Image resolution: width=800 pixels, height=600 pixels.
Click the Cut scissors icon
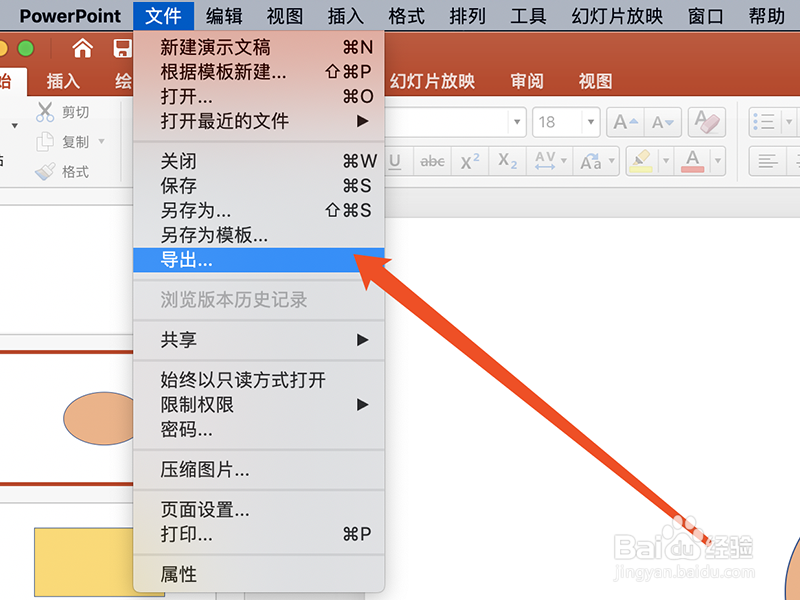[x=45, y=112]
